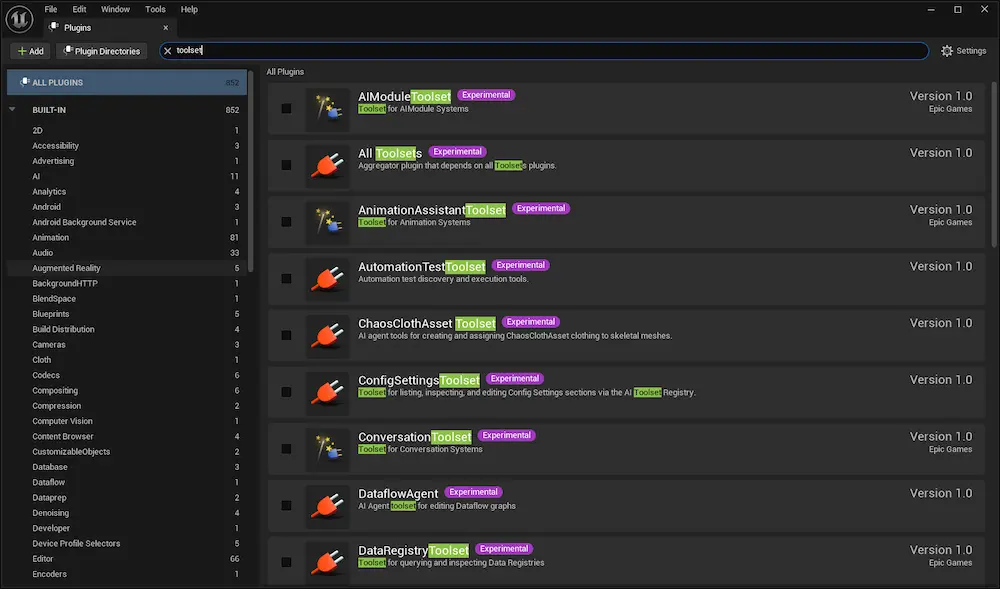1000x589 pixels.
Task: Click the AutomationTestToolset plug icon
Action: 327,279
